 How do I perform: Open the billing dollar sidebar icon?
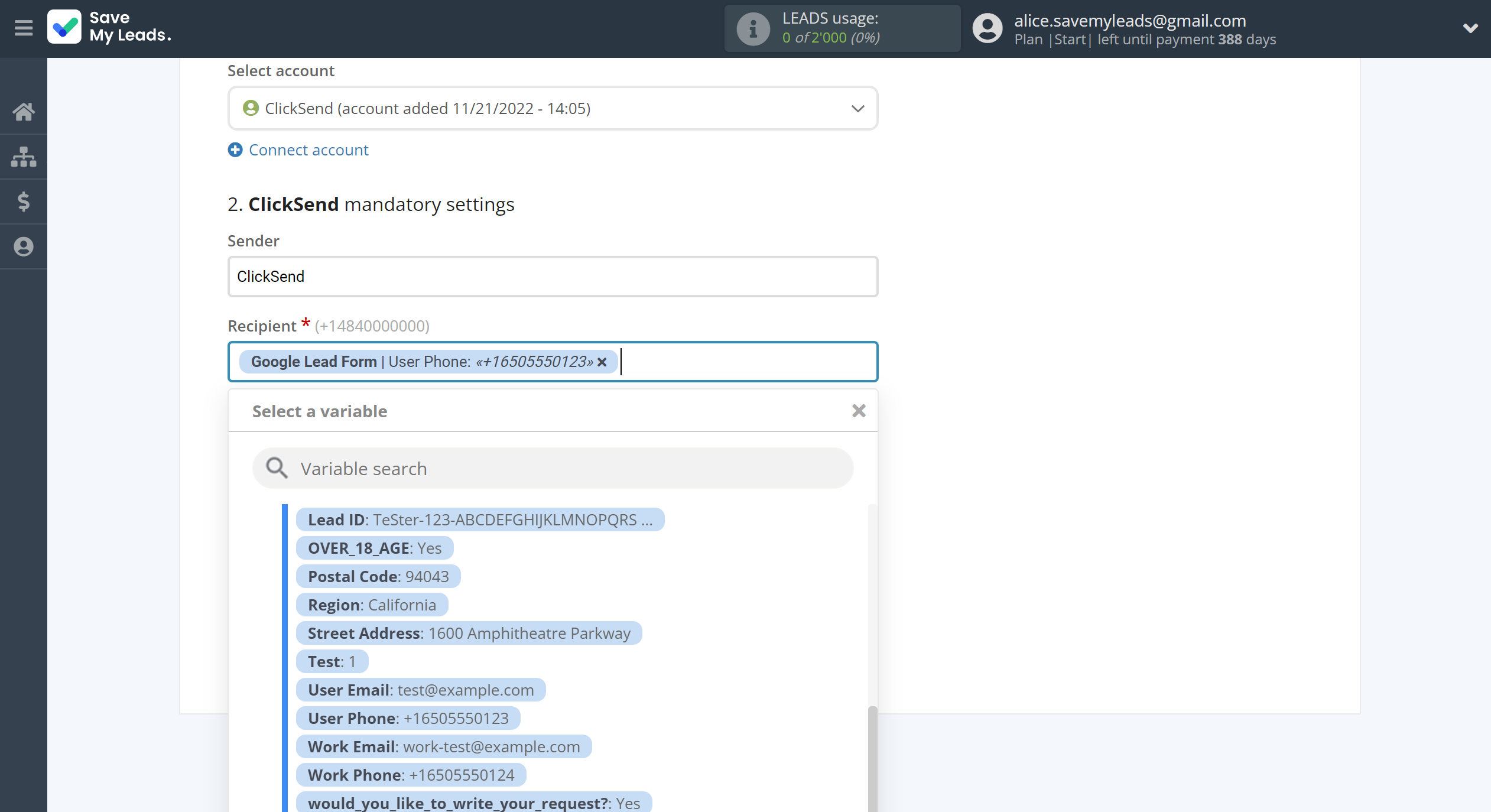(24, 202)
